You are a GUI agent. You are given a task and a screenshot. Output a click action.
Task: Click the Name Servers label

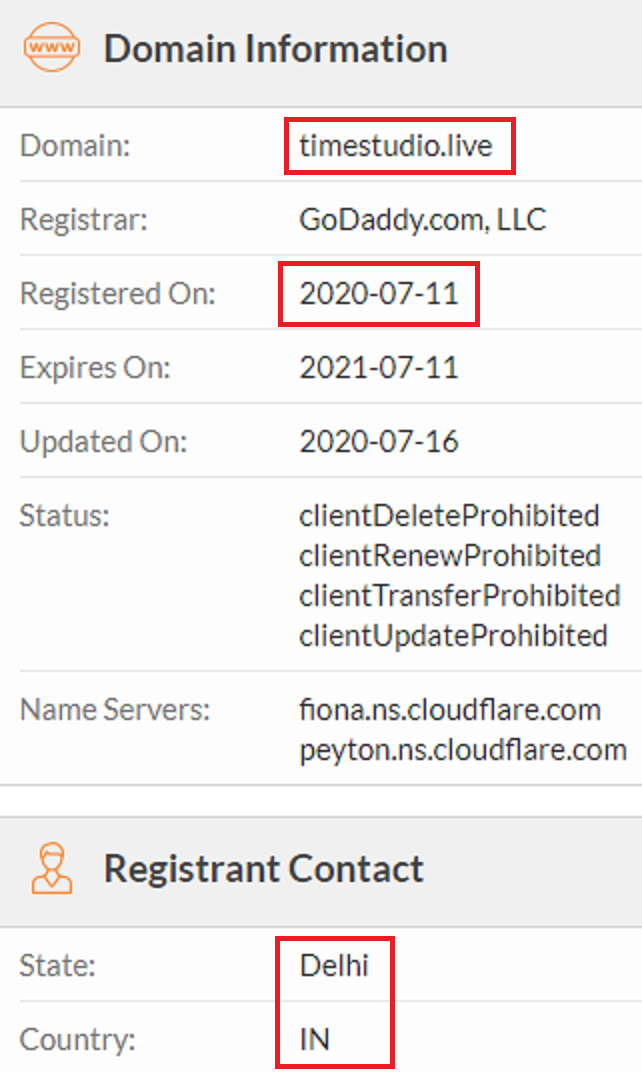[x=115, y=710]
